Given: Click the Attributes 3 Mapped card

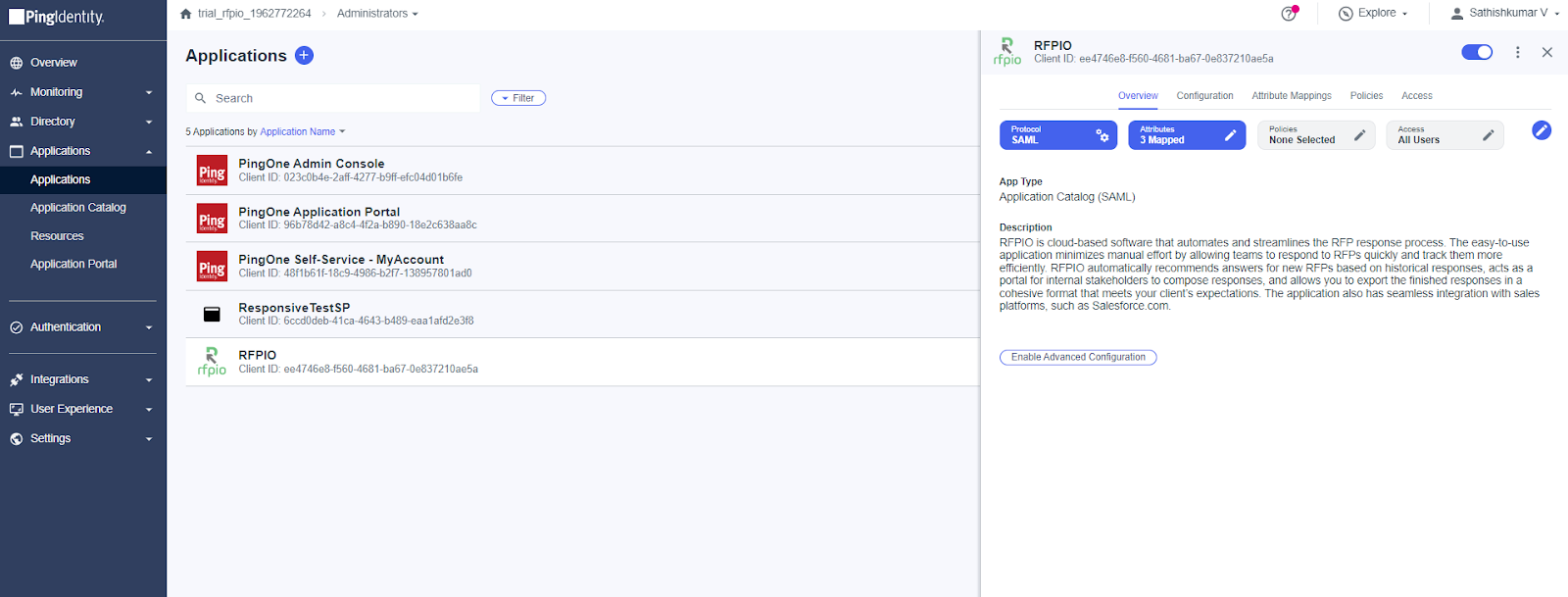Looking at the screenshot, I should coord(1187,135).
